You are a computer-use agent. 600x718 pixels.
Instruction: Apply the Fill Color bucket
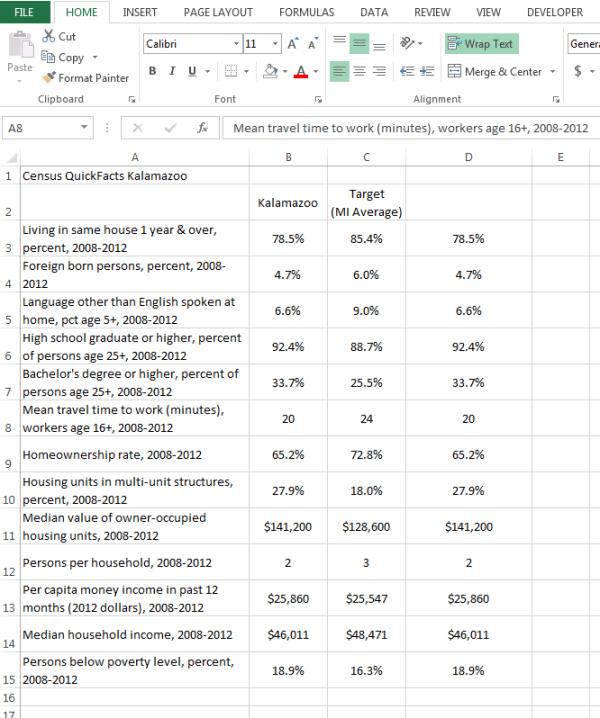tap(271, 71)
